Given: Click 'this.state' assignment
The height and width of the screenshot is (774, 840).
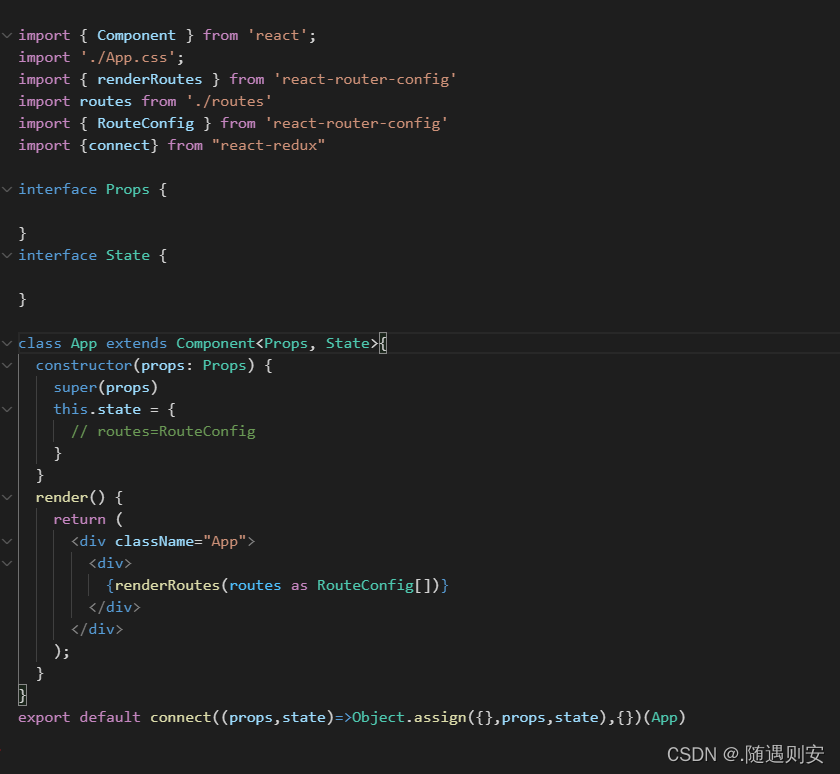Looking at the screenshot, I should 97,409.
